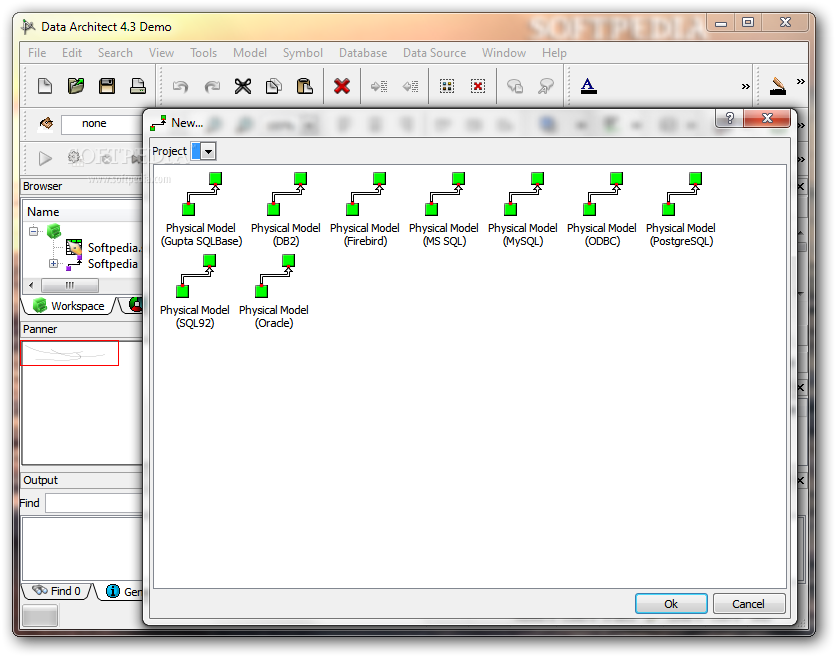Open the Help menu
Viewport: 836px width, 657px height.
(x=554, y=53)
